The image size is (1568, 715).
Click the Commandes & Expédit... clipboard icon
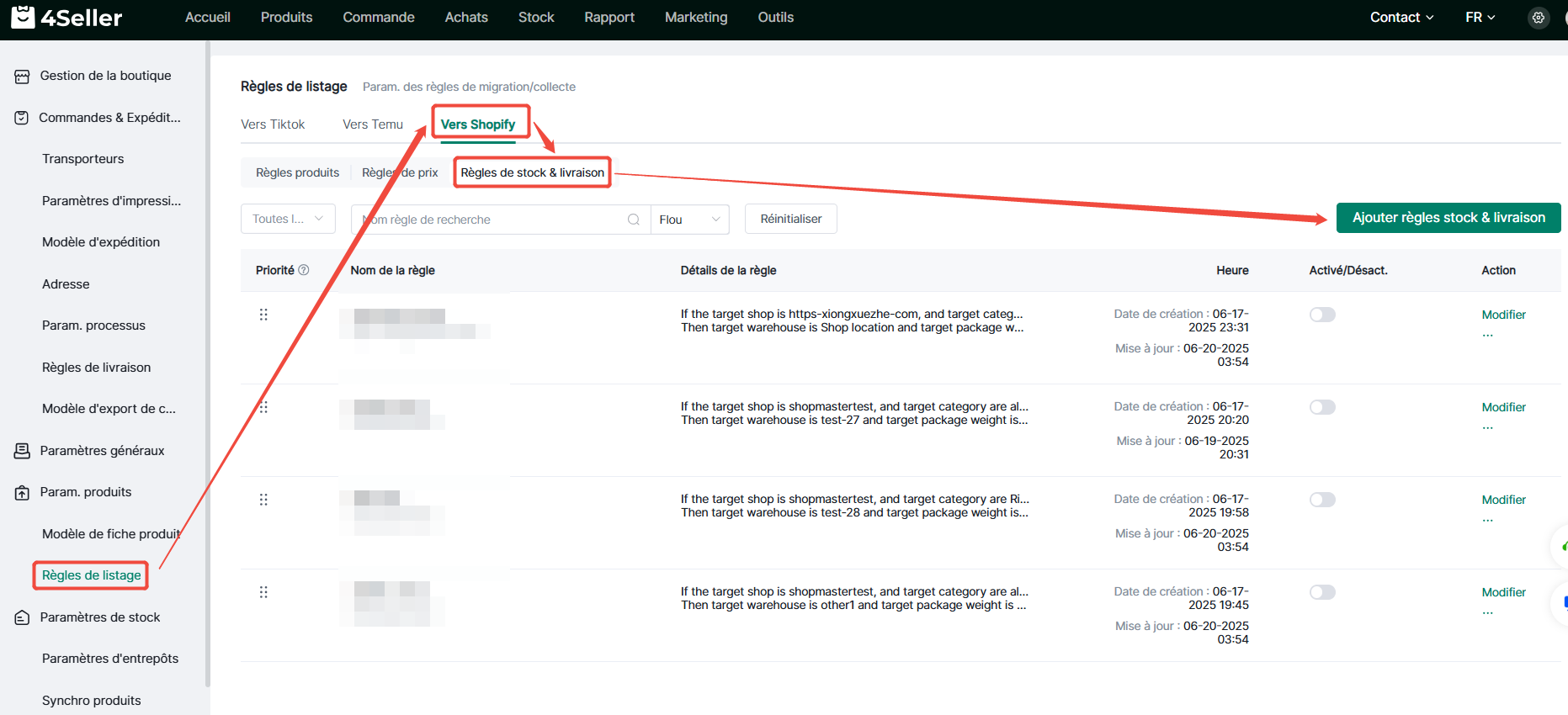point(22,118)
